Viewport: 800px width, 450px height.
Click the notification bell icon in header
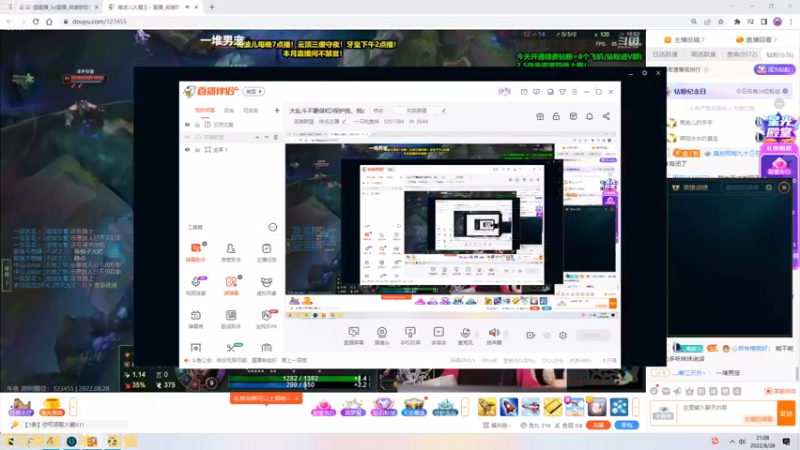pos(589,116)
